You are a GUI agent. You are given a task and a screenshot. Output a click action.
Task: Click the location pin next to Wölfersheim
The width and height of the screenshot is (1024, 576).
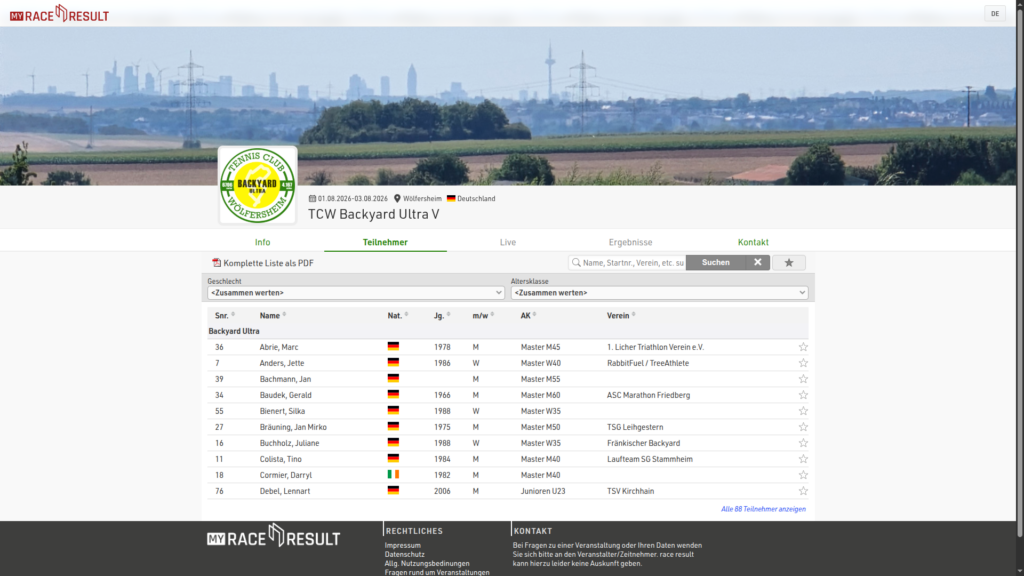tap(397, 198)
